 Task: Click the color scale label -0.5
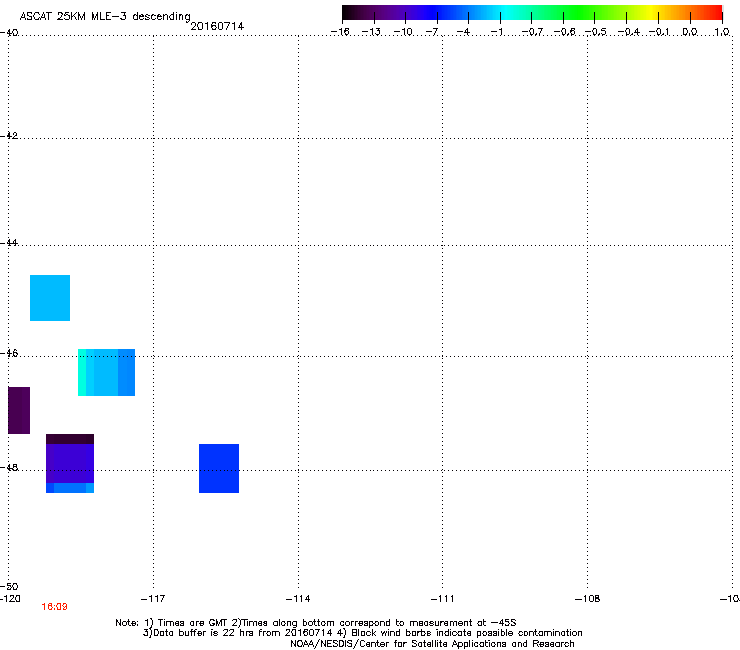tap(596, 32)
